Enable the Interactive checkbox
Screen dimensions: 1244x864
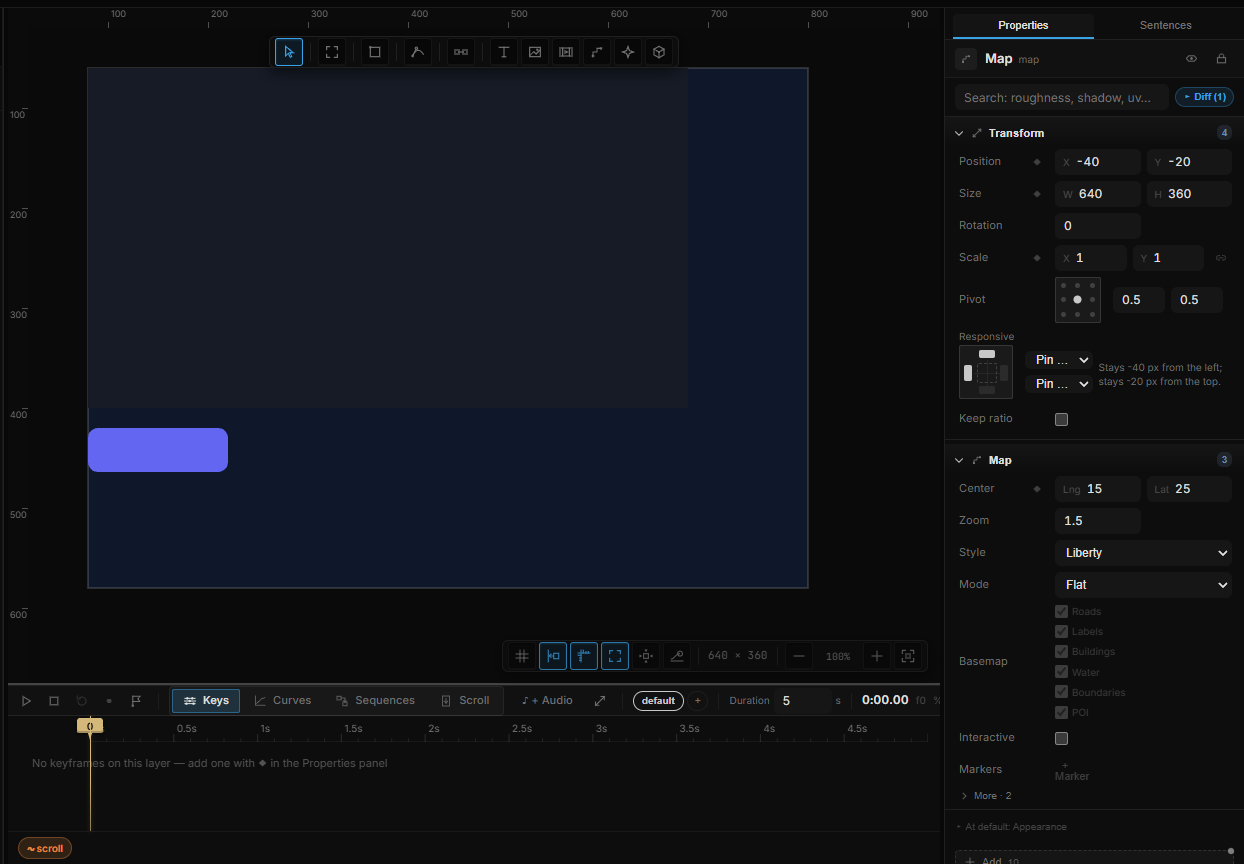pyautogui.click(x=1062, y=738)
